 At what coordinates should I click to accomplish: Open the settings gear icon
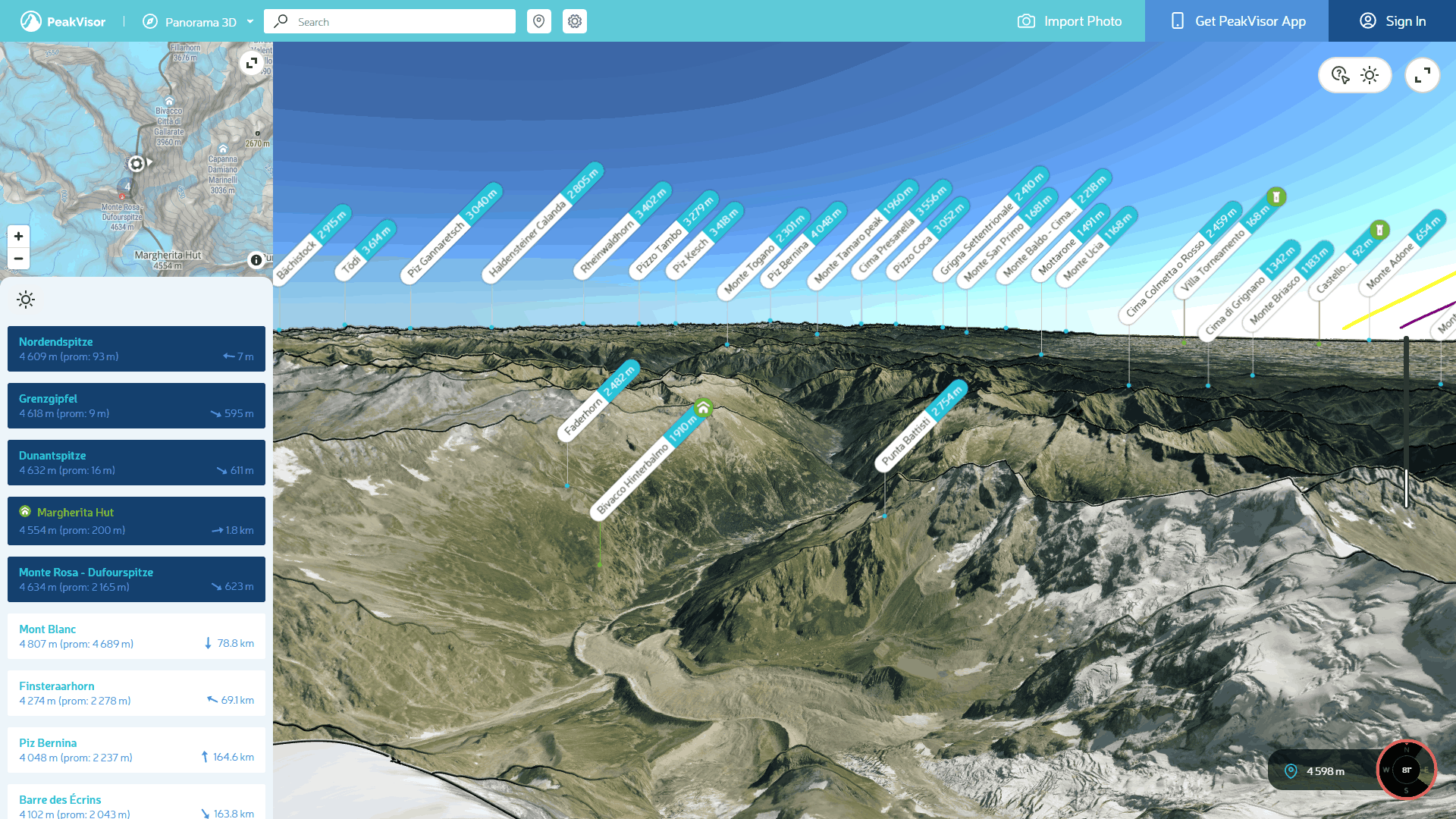[x=574, y=20]
